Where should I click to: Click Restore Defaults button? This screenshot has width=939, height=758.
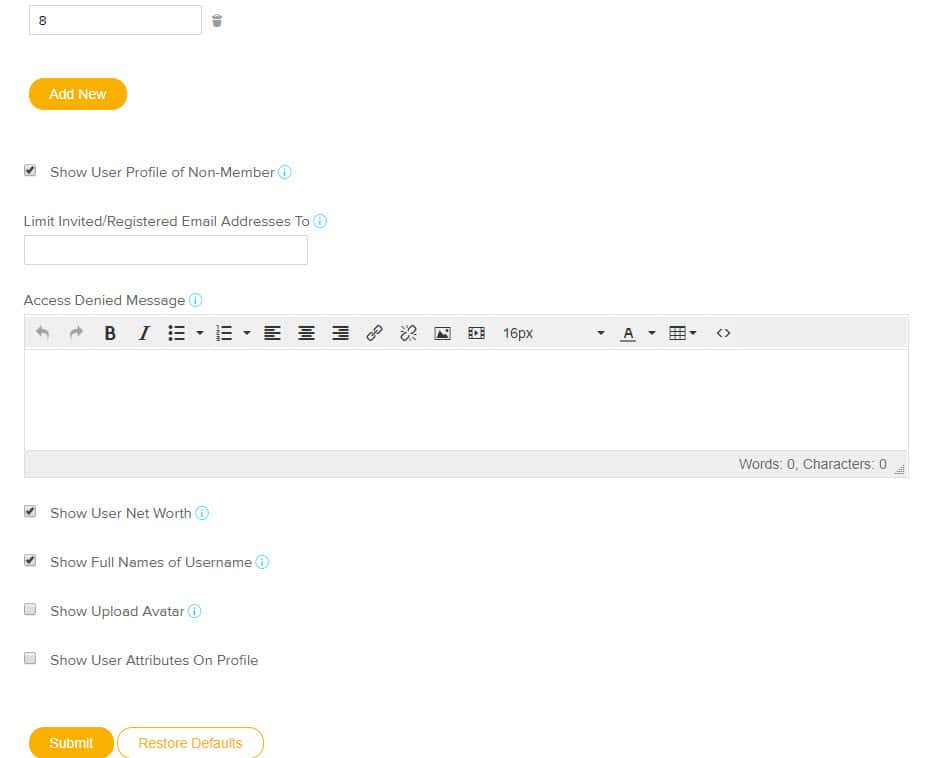click(190, 743)
